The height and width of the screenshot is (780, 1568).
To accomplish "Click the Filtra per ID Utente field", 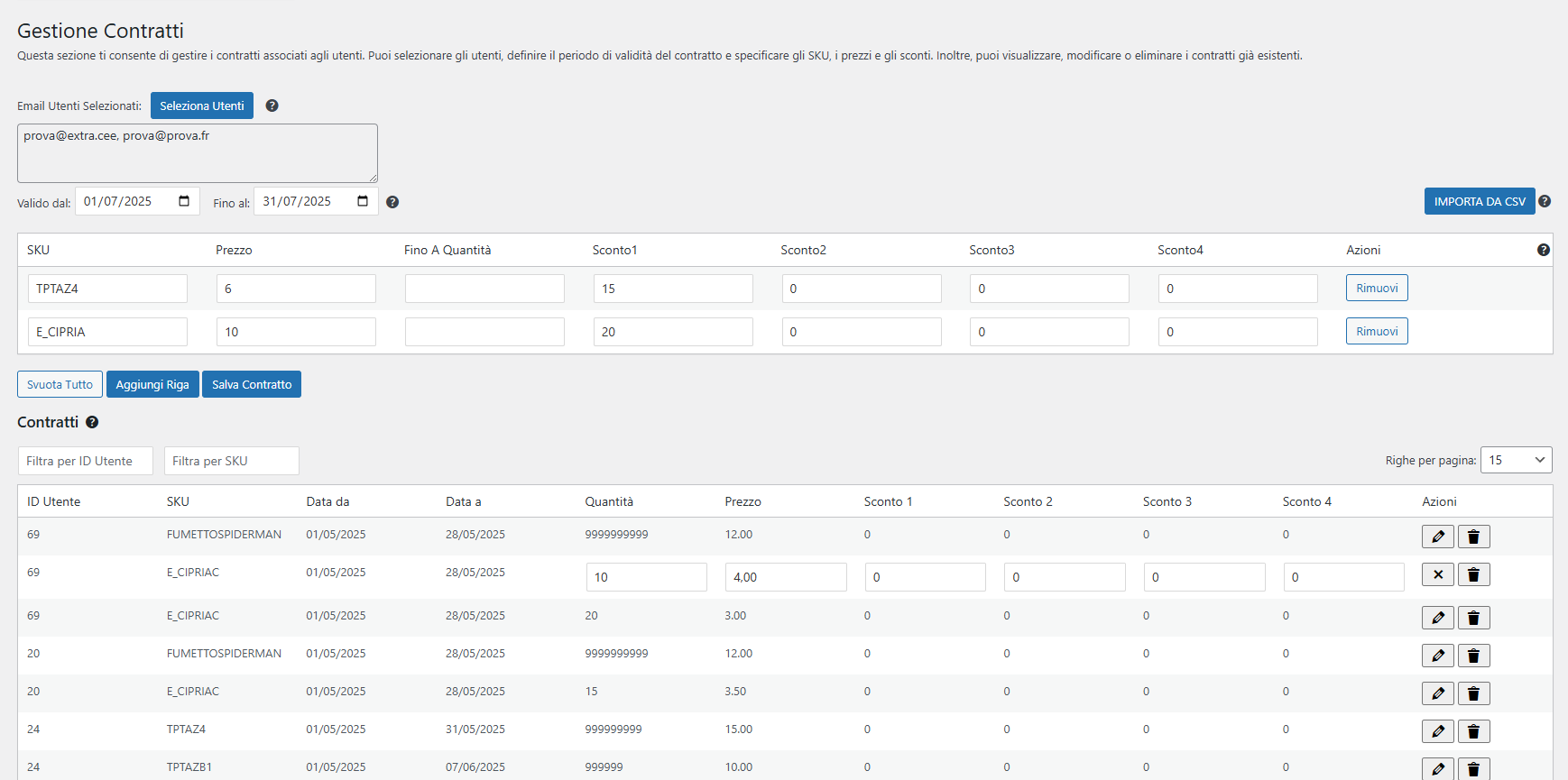I will tap(86, 461).
